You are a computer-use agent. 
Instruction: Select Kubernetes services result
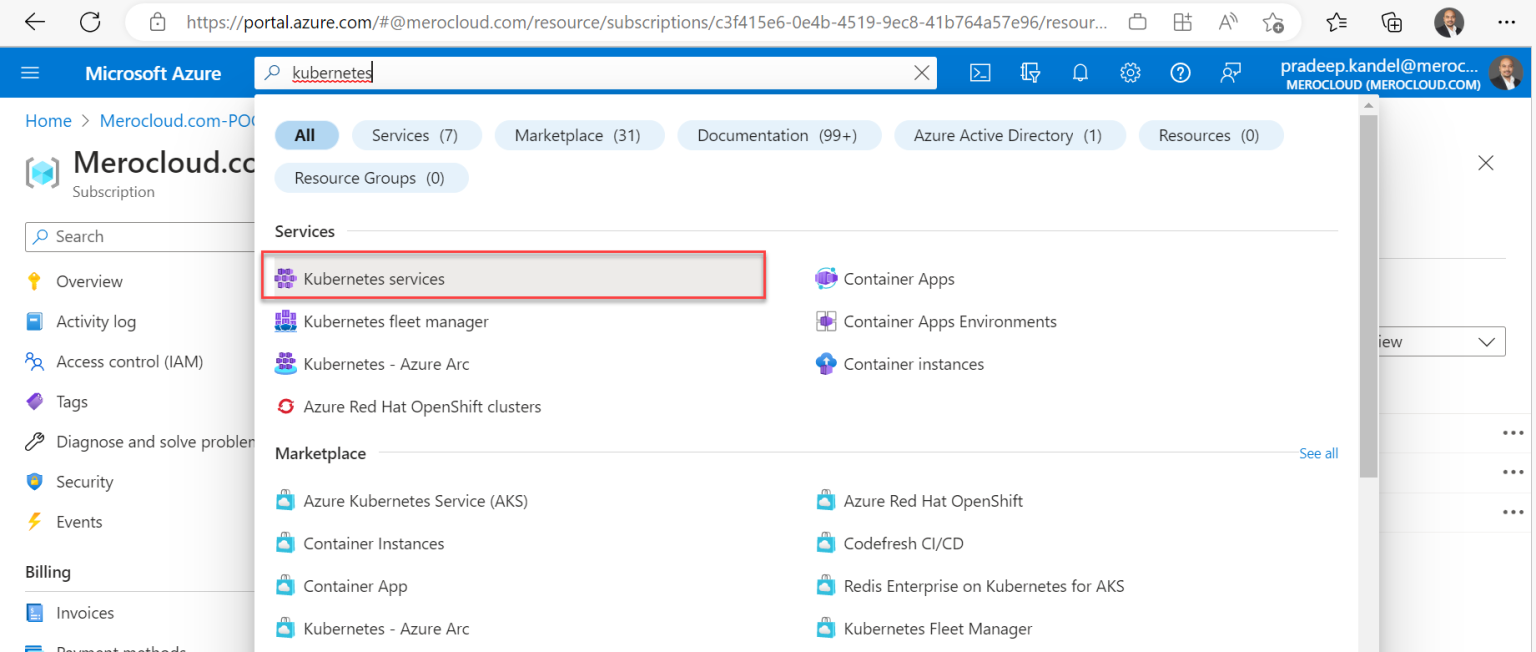374,279
